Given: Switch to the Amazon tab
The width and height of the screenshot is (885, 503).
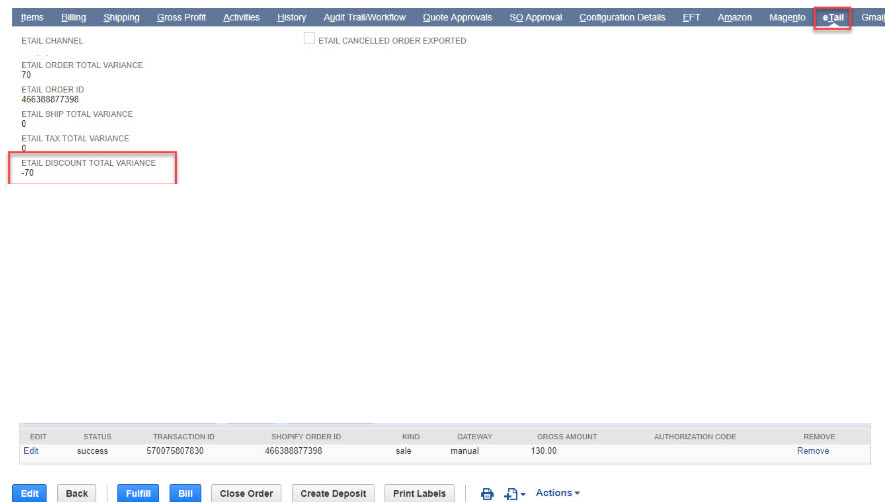Looking at the screenshot, I should (734, 18).
